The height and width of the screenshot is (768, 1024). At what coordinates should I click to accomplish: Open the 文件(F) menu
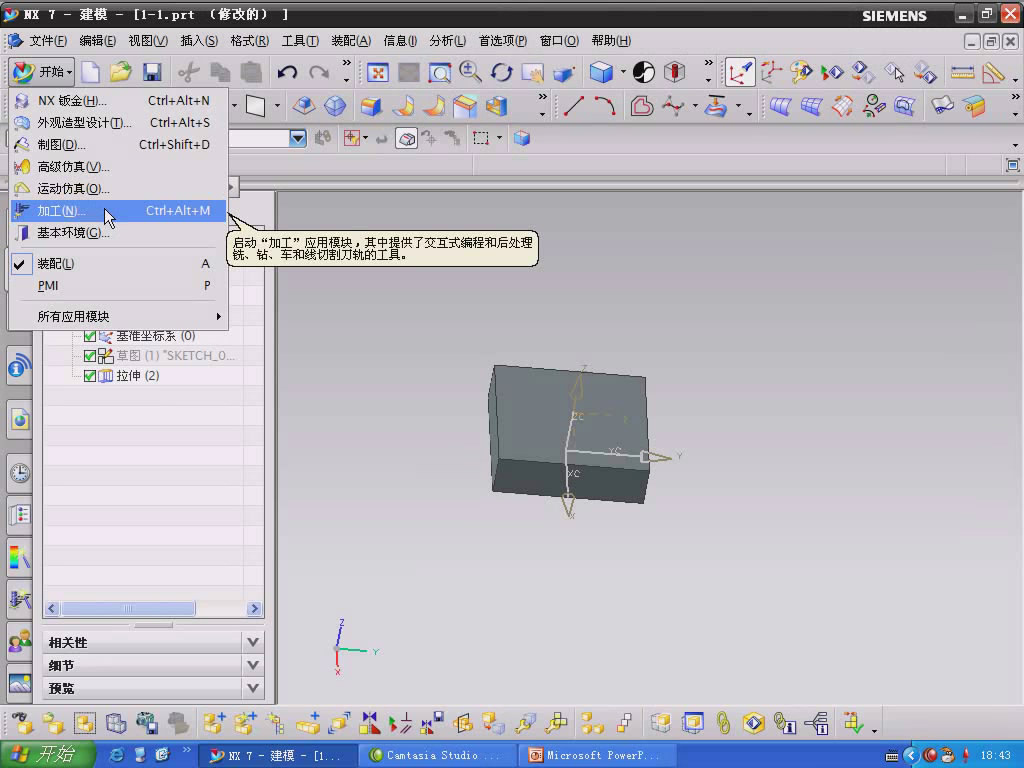coord(48,41)
